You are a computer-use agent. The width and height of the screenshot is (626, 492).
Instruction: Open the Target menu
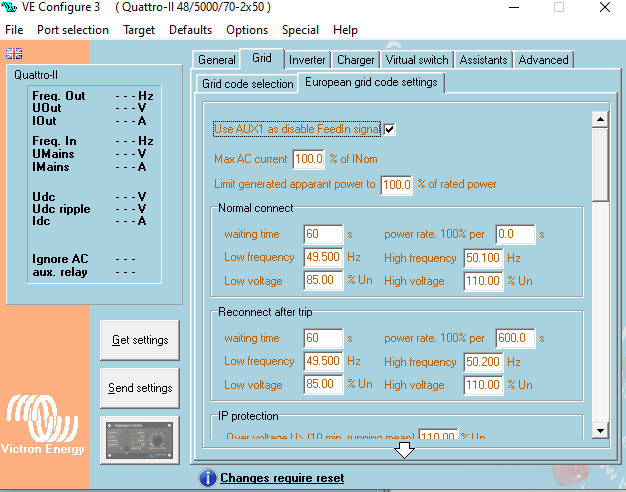139,30
